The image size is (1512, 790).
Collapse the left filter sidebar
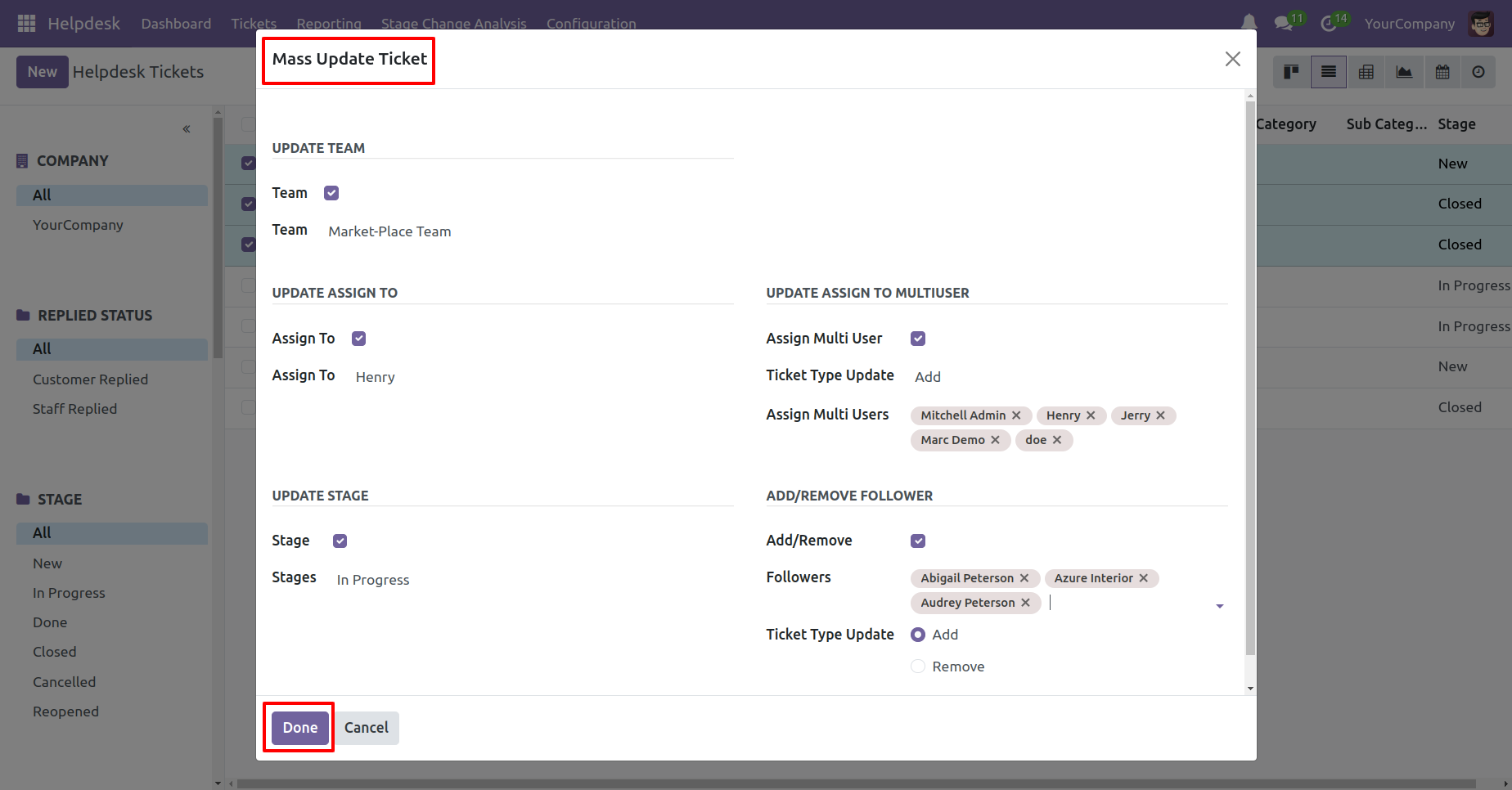(187, 128)
